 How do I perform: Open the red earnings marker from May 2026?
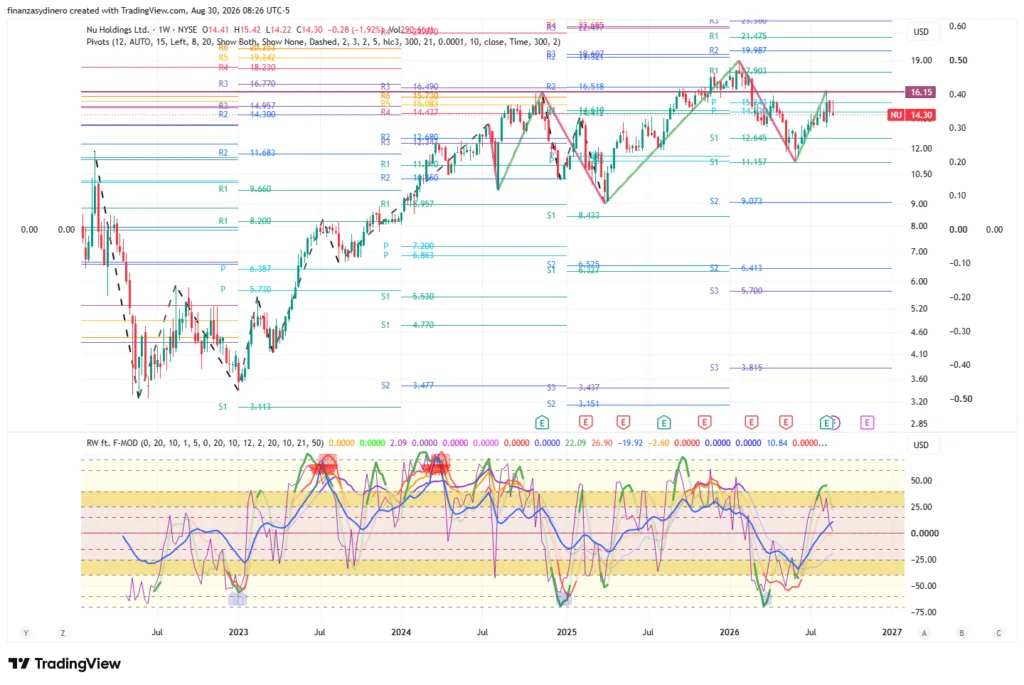tap(786, 422)
